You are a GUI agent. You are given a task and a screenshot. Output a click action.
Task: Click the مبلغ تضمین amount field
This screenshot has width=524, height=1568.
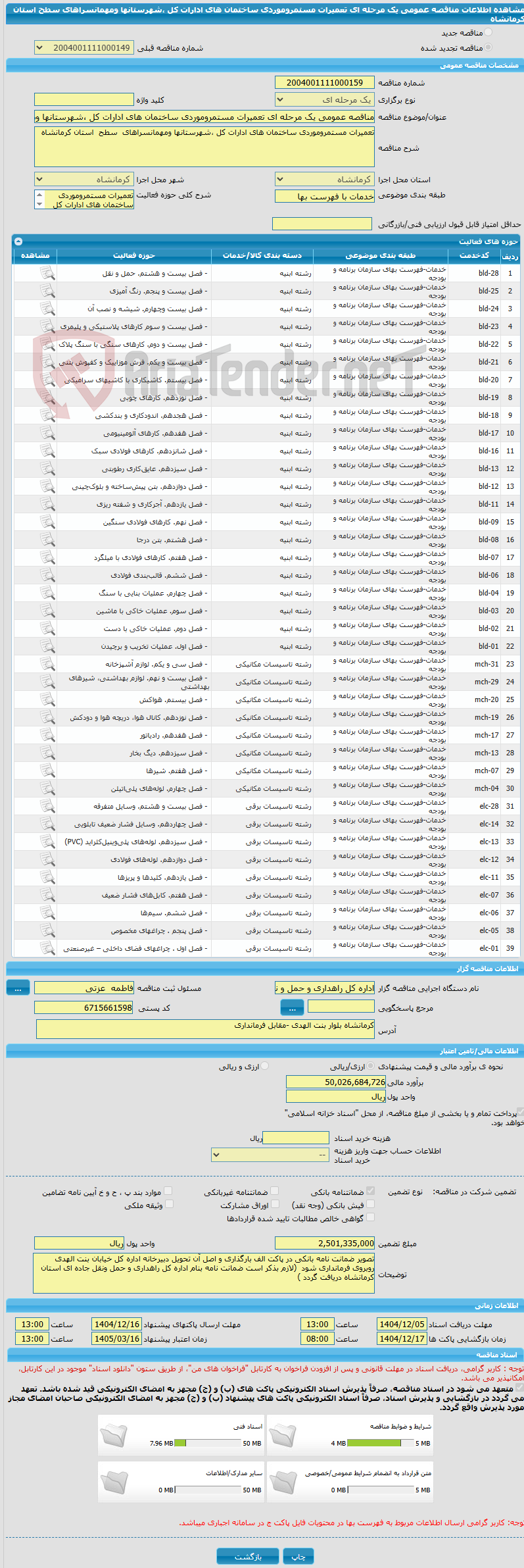(324, 1243)
